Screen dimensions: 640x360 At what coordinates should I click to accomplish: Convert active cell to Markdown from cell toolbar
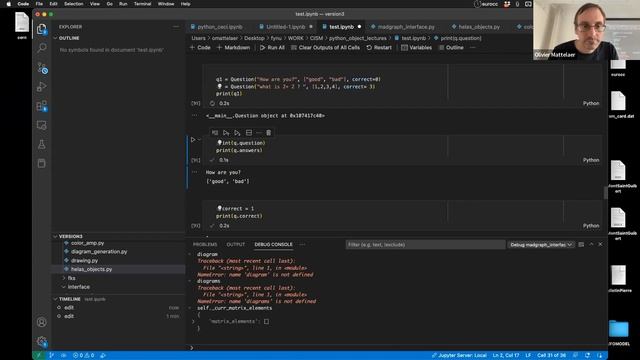click(215, 133)
